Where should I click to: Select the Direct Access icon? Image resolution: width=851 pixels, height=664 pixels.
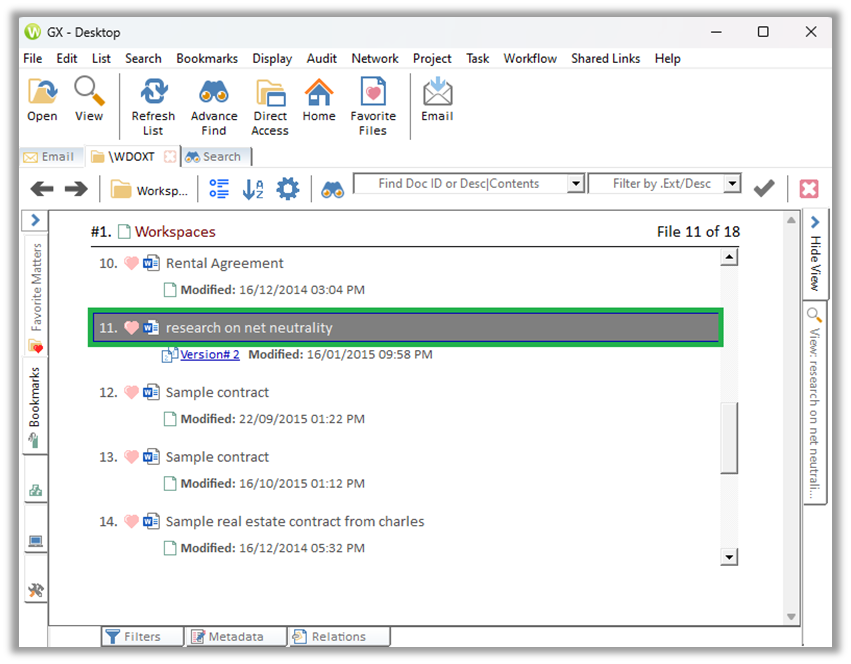tap(269, 98)
